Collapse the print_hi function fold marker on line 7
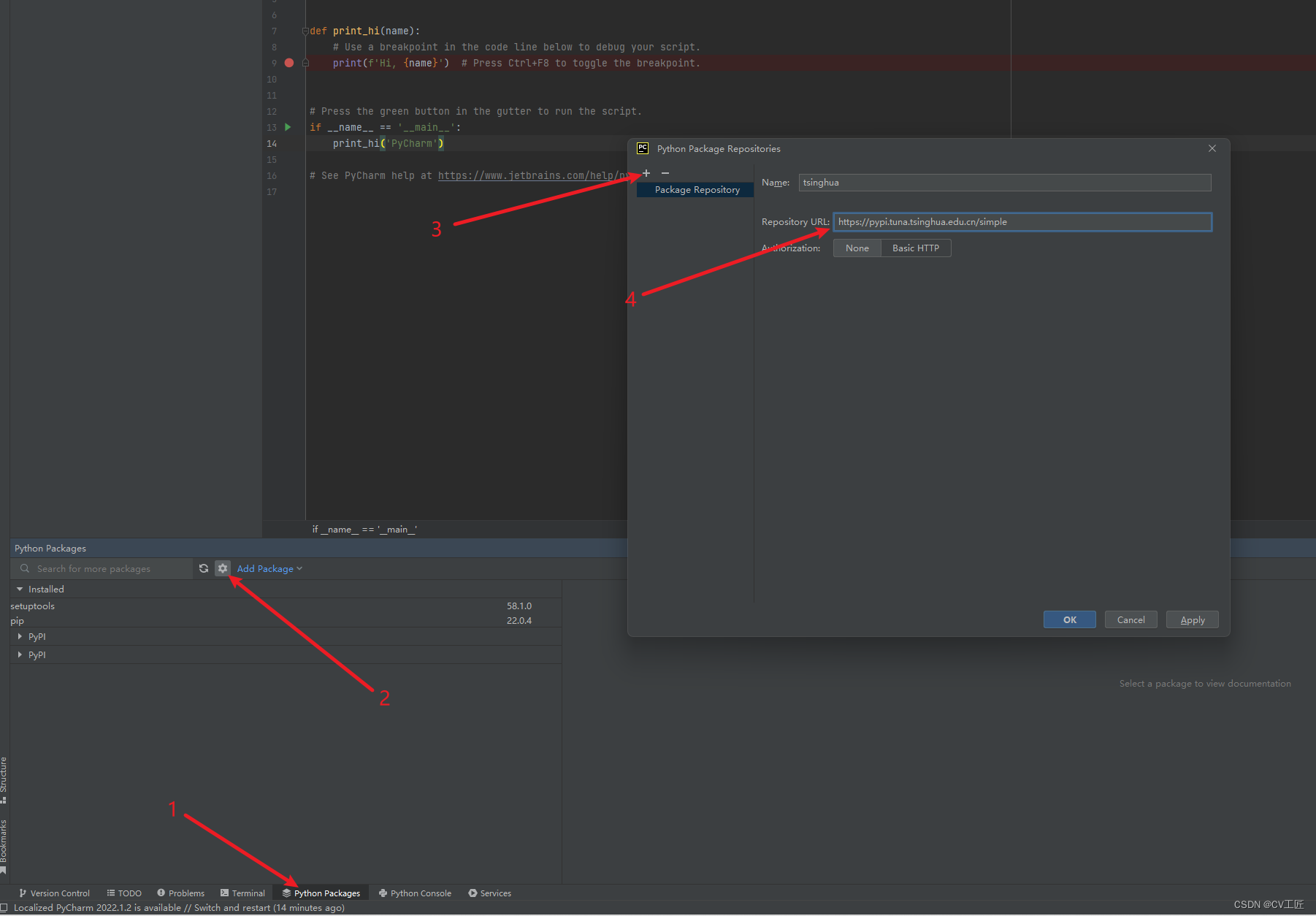1316x916 pixels. (x=305, y=31)
